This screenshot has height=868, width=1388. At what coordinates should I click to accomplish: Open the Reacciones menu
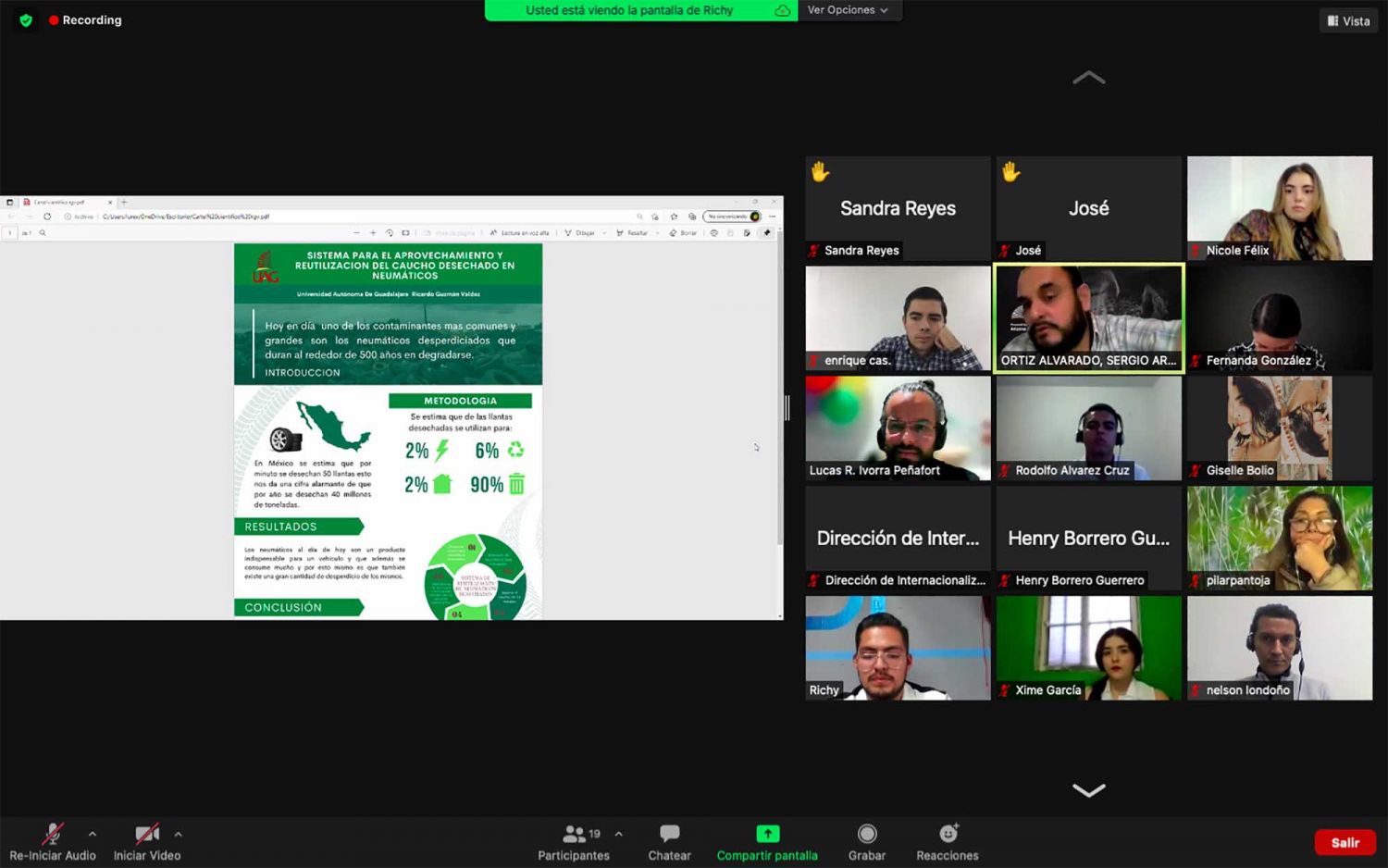[947, 842]
